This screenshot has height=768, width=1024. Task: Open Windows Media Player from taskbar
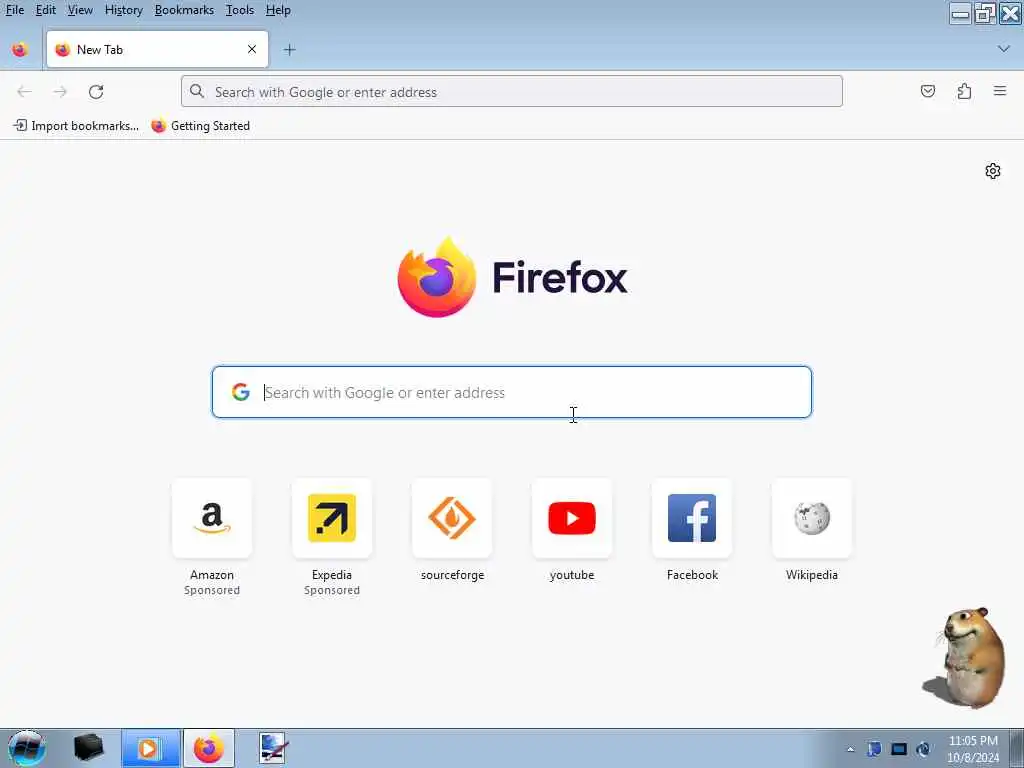(150, 748)
